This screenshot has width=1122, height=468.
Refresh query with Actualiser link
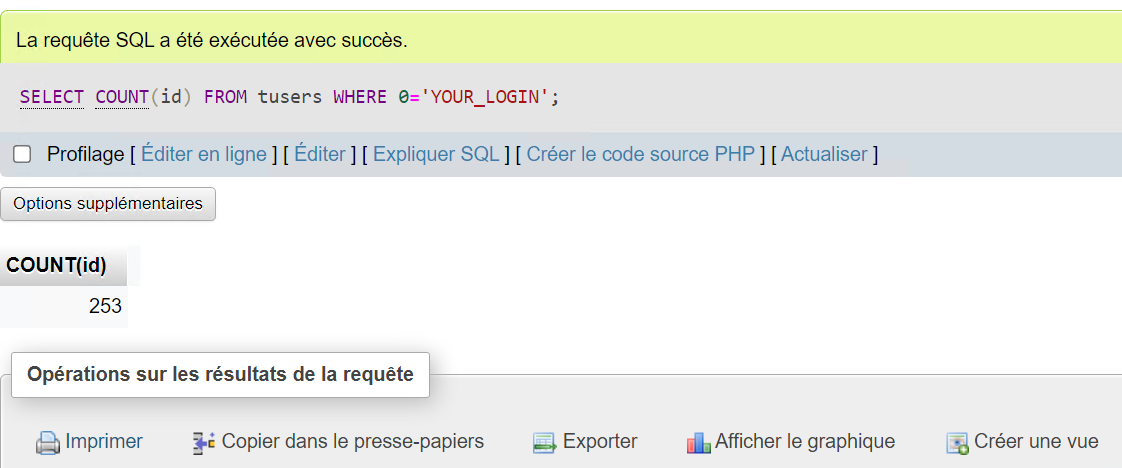click(824, 154)
